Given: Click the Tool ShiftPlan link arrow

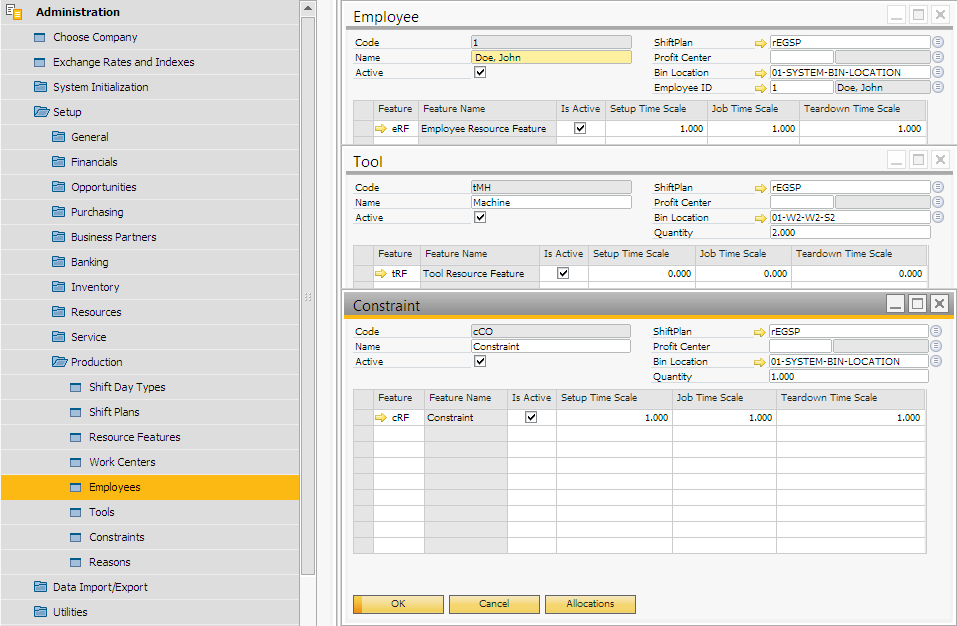Looking at the screenshot, I should coord(761,188).
